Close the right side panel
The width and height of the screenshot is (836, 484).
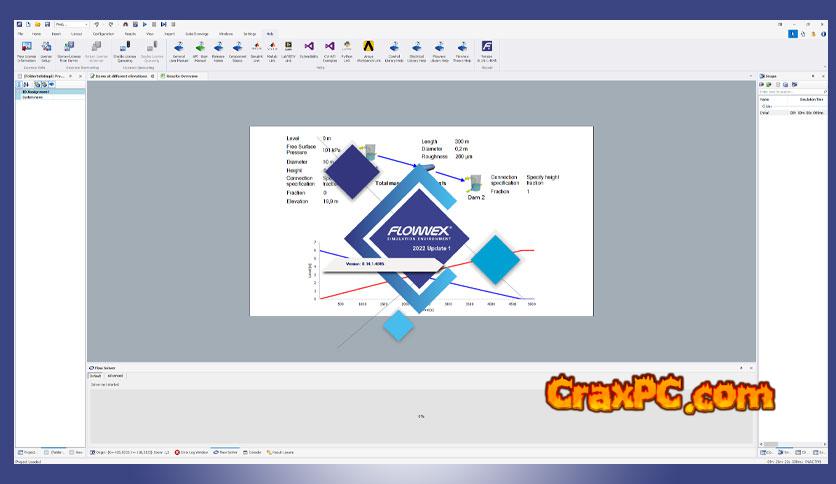point(823,76)
